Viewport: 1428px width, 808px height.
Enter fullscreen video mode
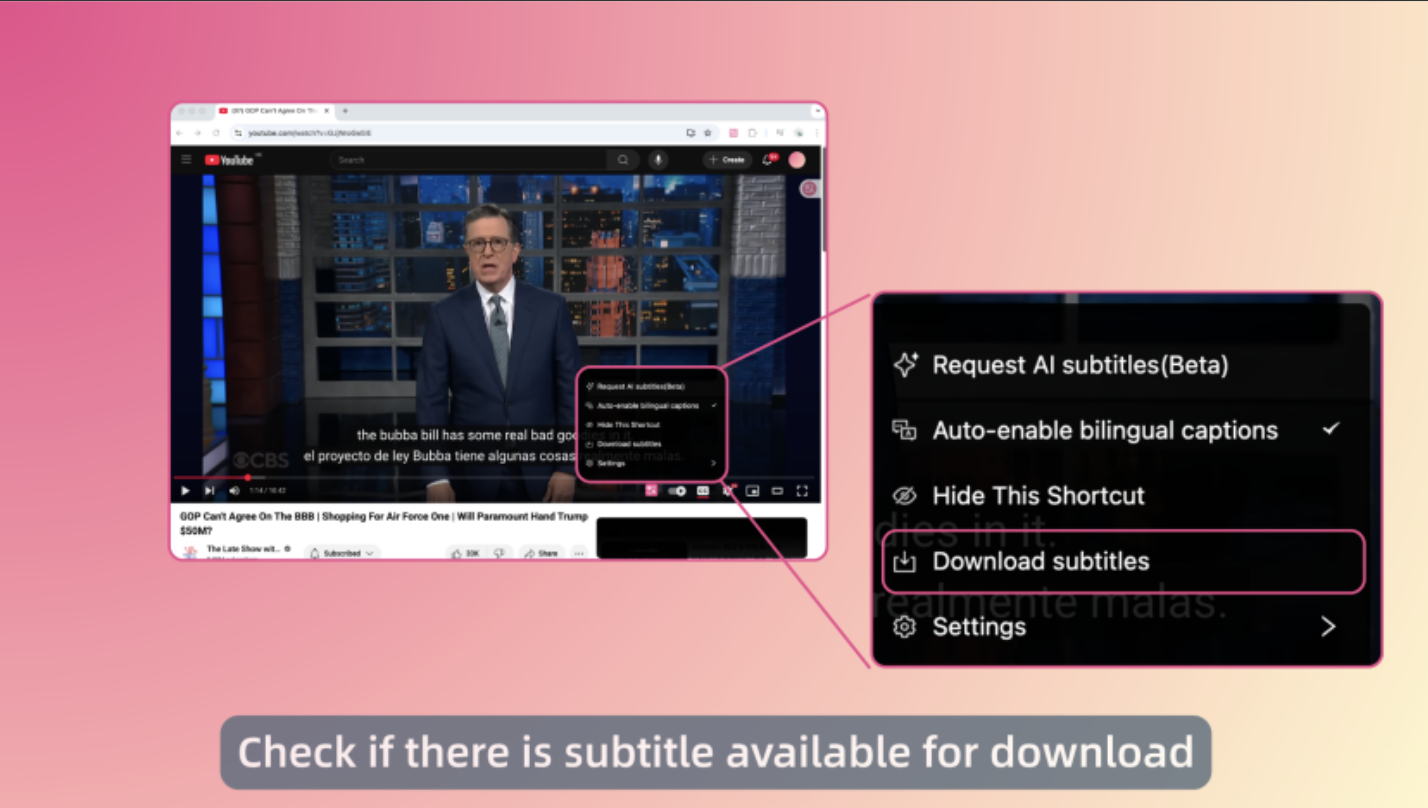tap(801, 491)
